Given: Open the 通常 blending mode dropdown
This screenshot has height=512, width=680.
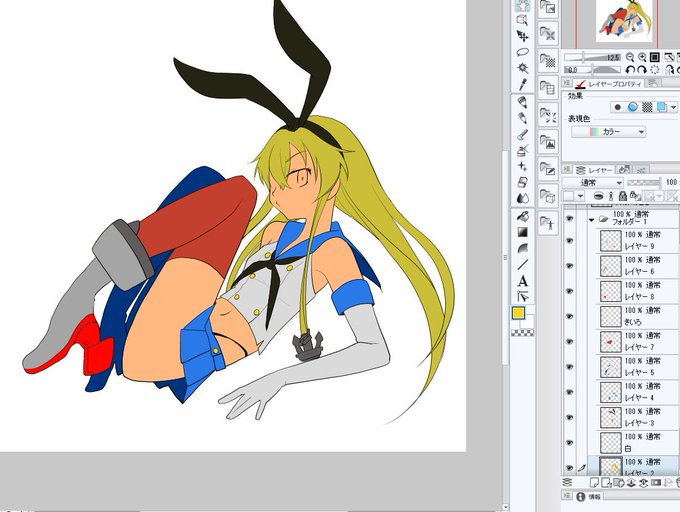Looking at the screenshot, I should (593, 183).
